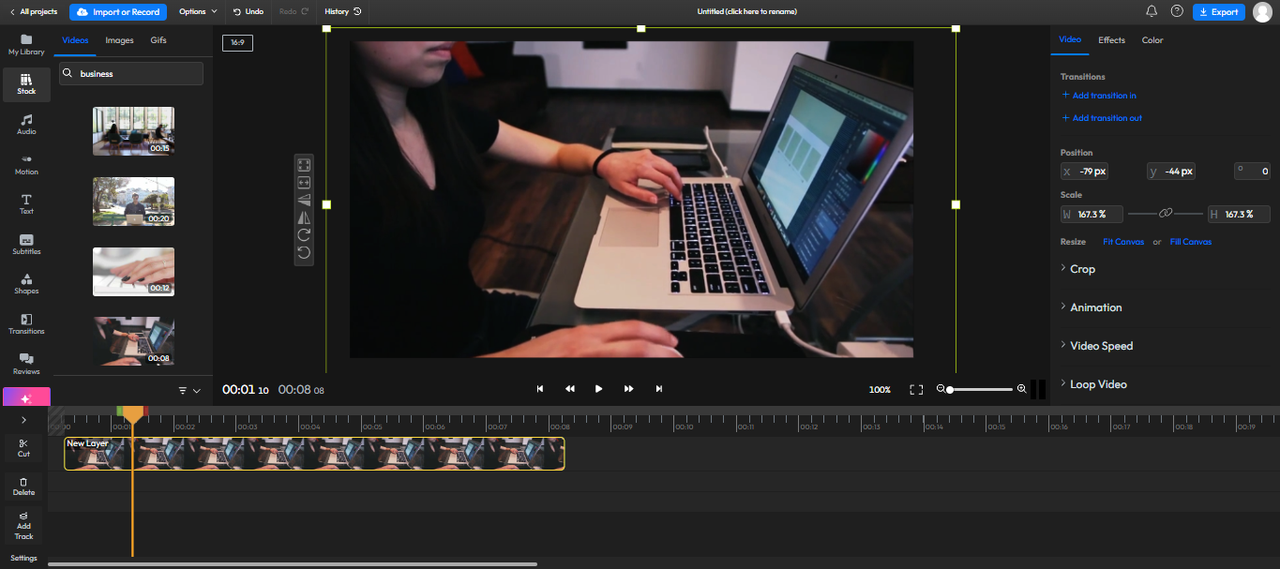
Task: Open the History panel
Action: 343,12
